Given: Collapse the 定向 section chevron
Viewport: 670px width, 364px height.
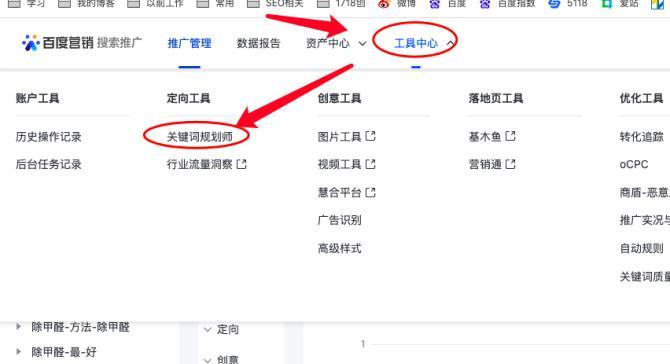Looking at the screenshot, I should click(207, 329).
